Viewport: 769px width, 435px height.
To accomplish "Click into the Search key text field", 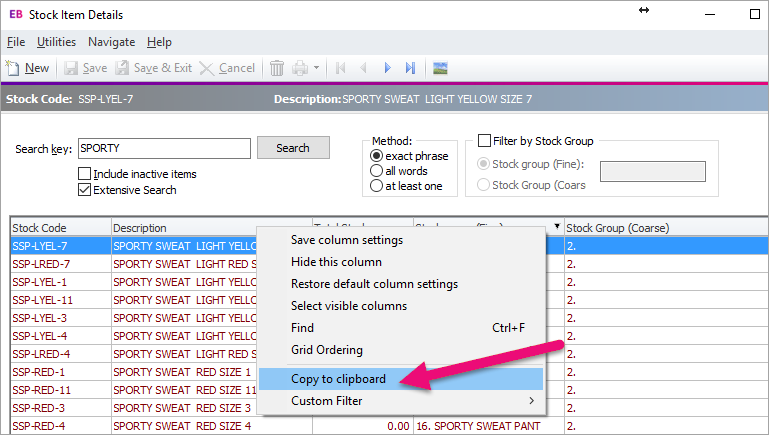I will tap(164, 148).
